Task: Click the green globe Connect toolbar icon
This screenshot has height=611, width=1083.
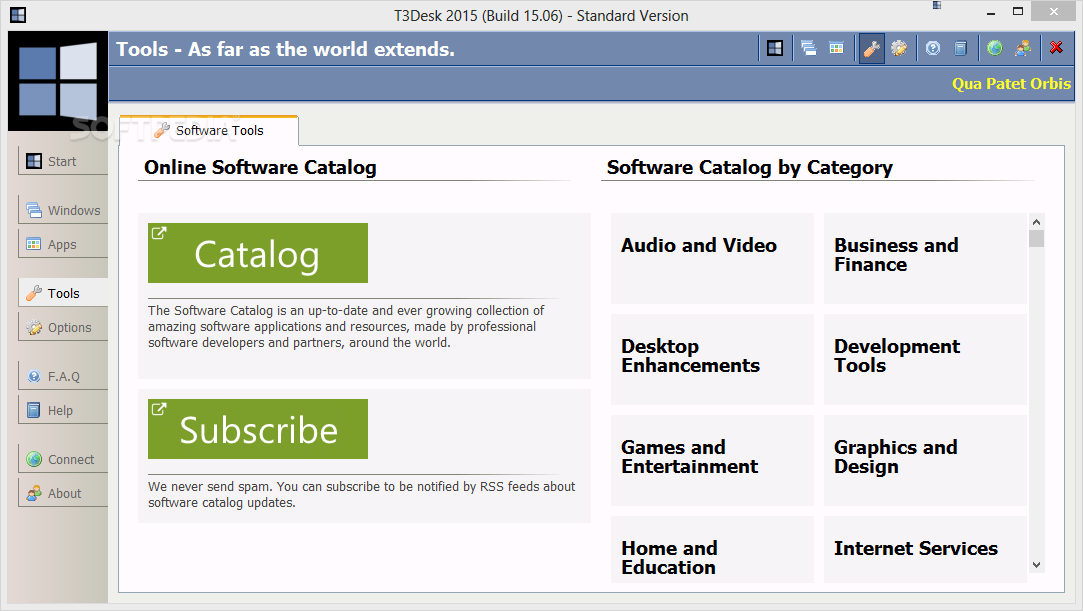Action: click(995, 48)
